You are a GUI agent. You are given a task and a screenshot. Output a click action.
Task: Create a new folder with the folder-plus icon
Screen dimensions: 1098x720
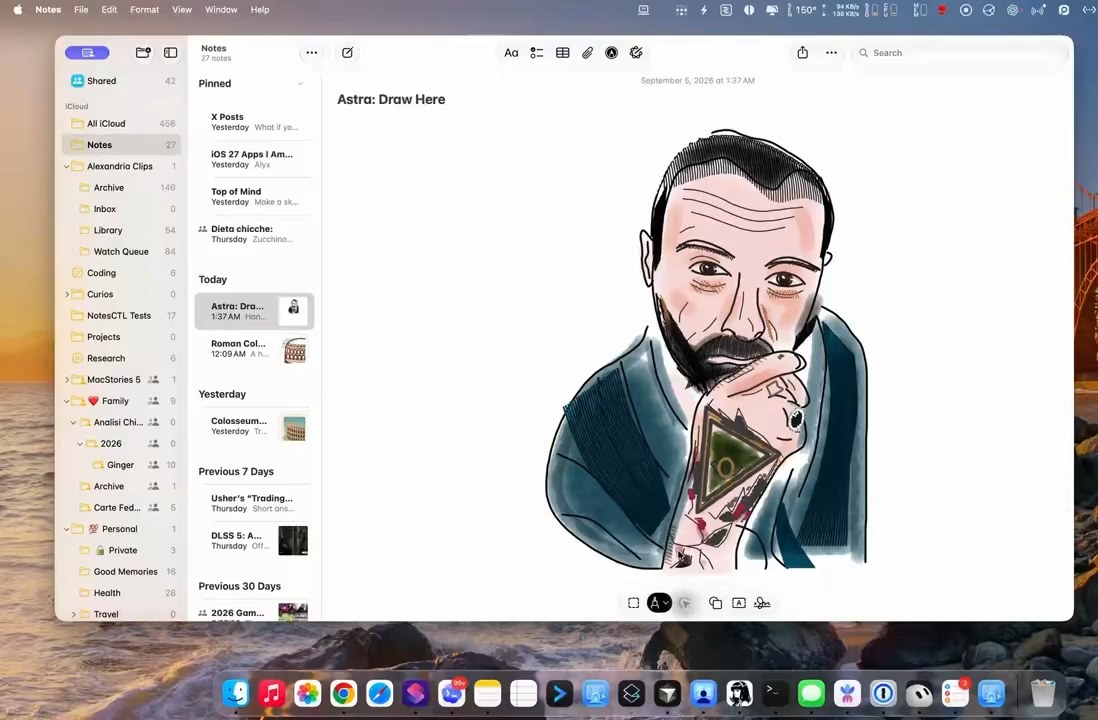pyautogui.click(x=143, y=53)
